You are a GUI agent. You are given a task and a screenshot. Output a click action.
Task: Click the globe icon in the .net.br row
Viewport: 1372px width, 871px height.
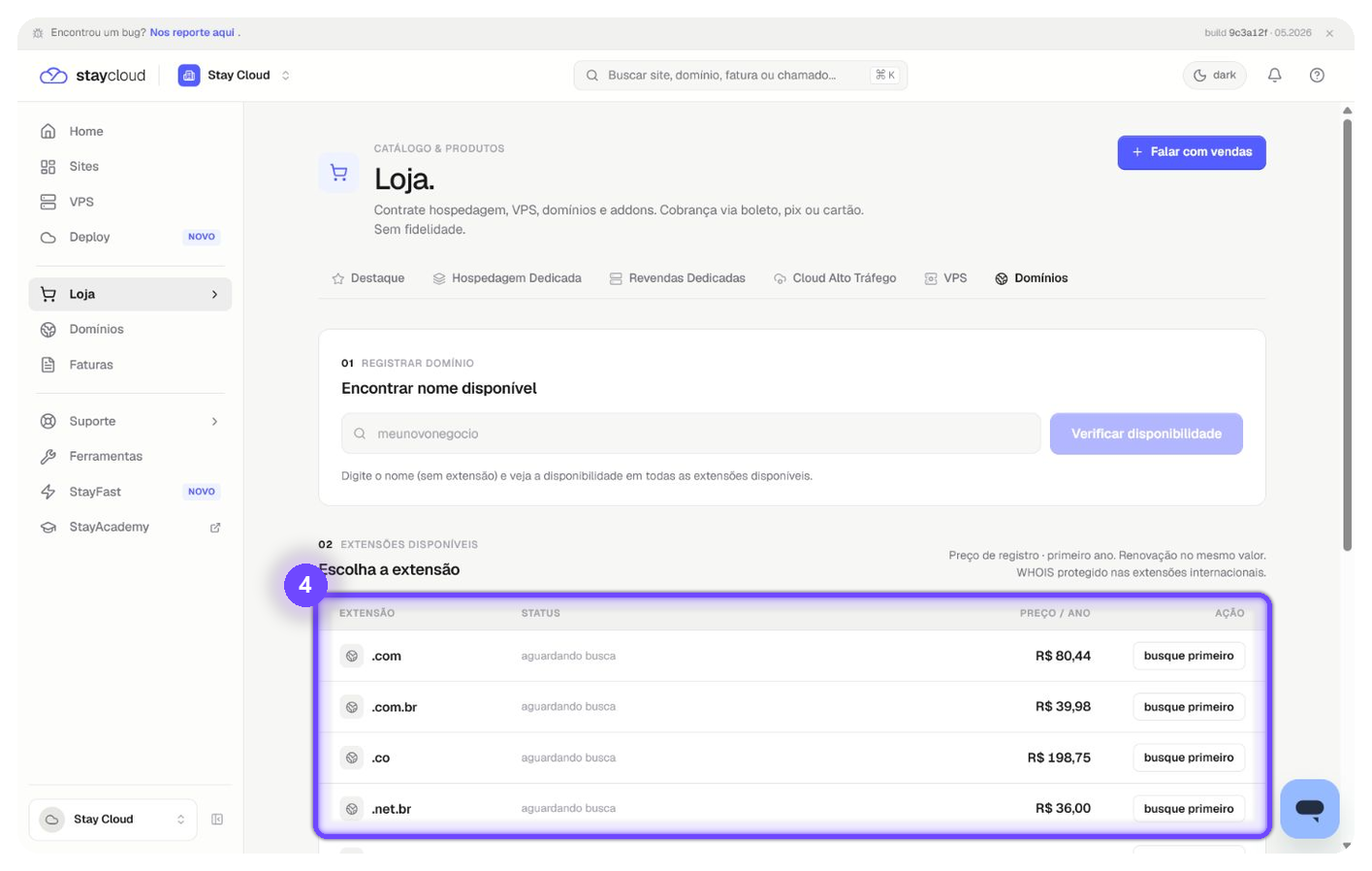coord(352,809)
